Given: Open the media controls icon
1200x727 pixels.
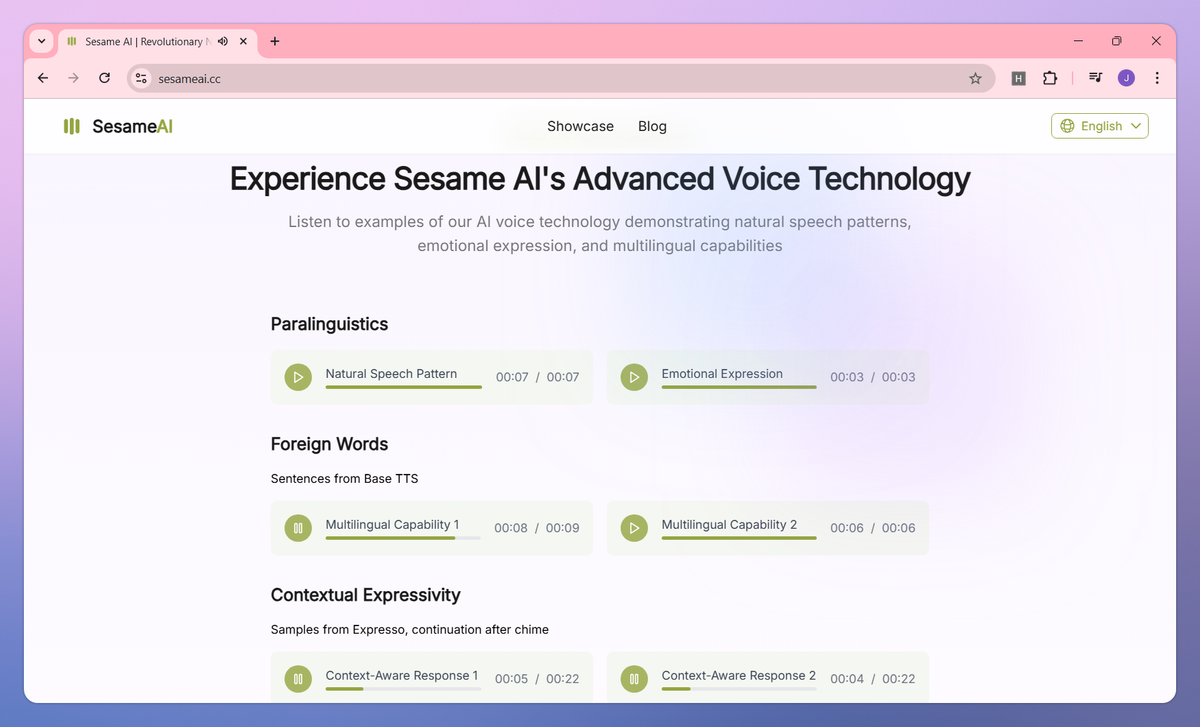Looking at the screenshot, I should (1096, 78).
